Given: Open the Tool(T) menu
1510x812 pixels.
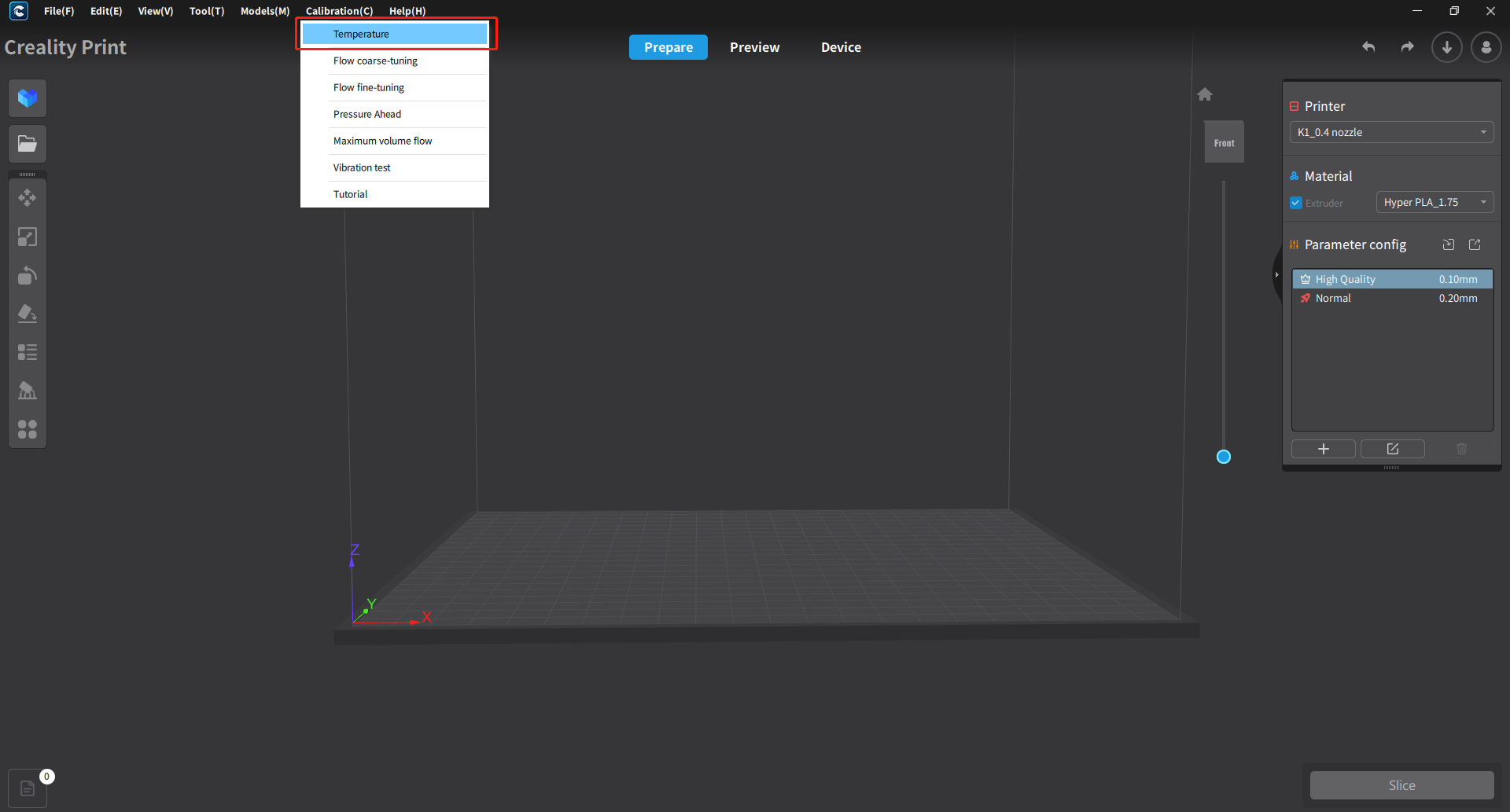Looking at the screenshot, I should (207, 11).
